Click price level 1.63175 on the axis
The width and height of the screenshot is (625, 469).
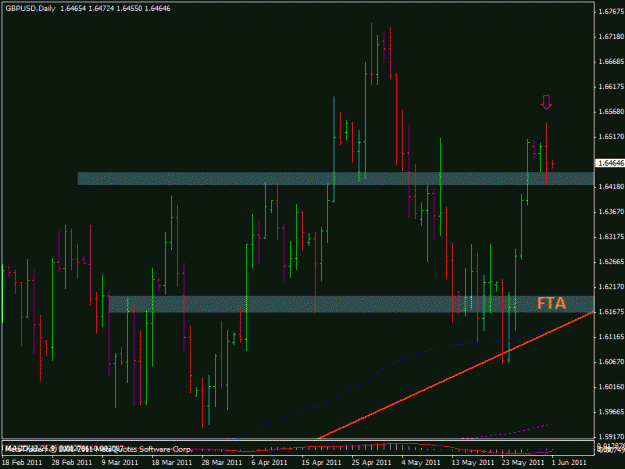[611, 237]
